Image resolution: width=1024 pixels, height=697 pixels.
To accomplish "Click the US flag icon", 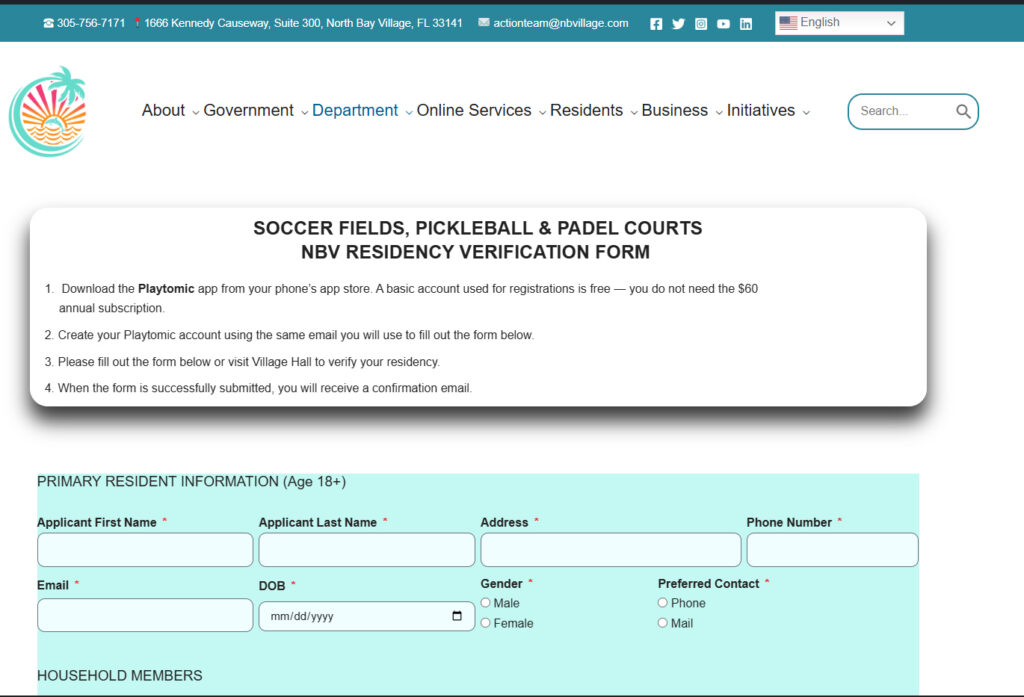I will 788,23.
